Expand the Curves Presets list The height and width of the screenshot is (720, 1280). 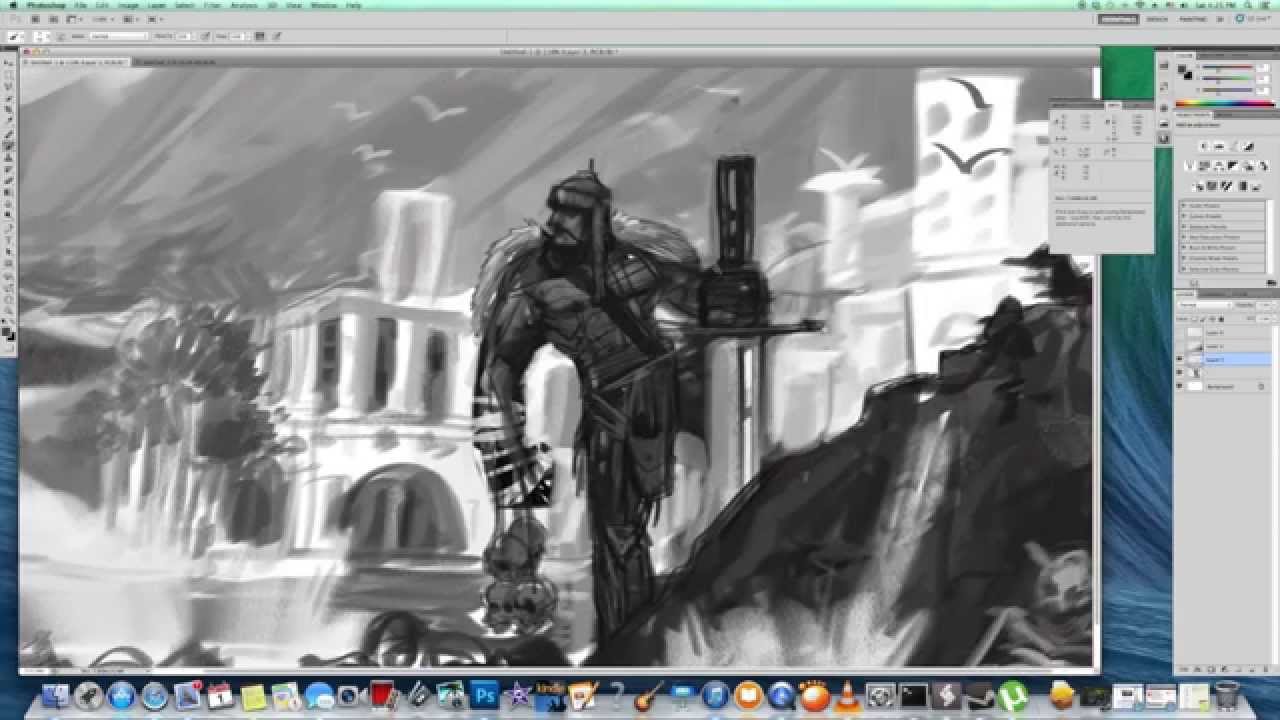click(x=1183, y=216)
